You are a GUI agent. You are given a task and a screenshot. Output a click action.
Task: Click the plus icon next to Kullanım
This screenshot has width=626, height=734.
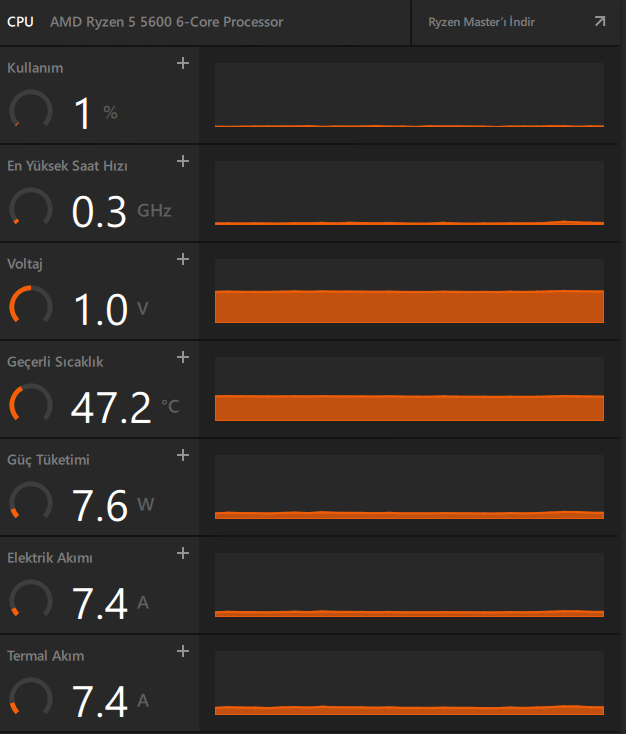[x=182, y=63]
